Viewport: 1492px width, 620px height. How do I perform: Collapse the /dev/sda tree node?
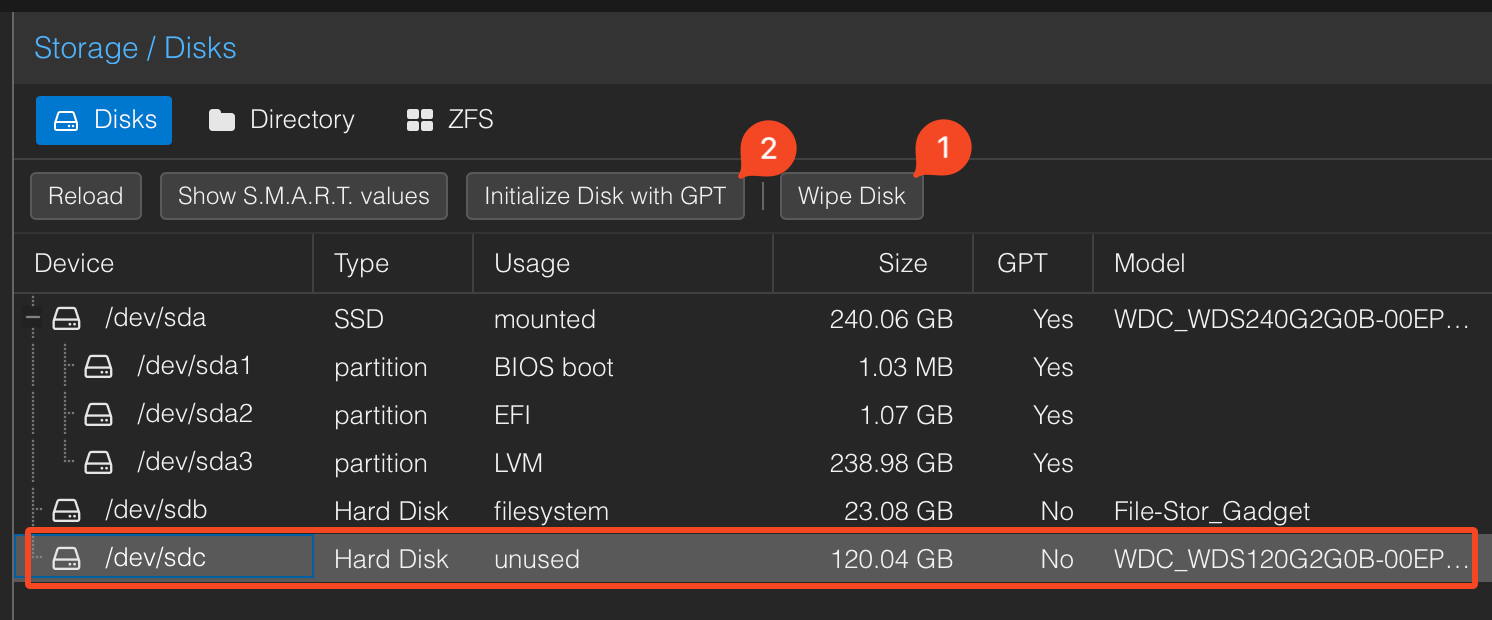click(33, 319)
